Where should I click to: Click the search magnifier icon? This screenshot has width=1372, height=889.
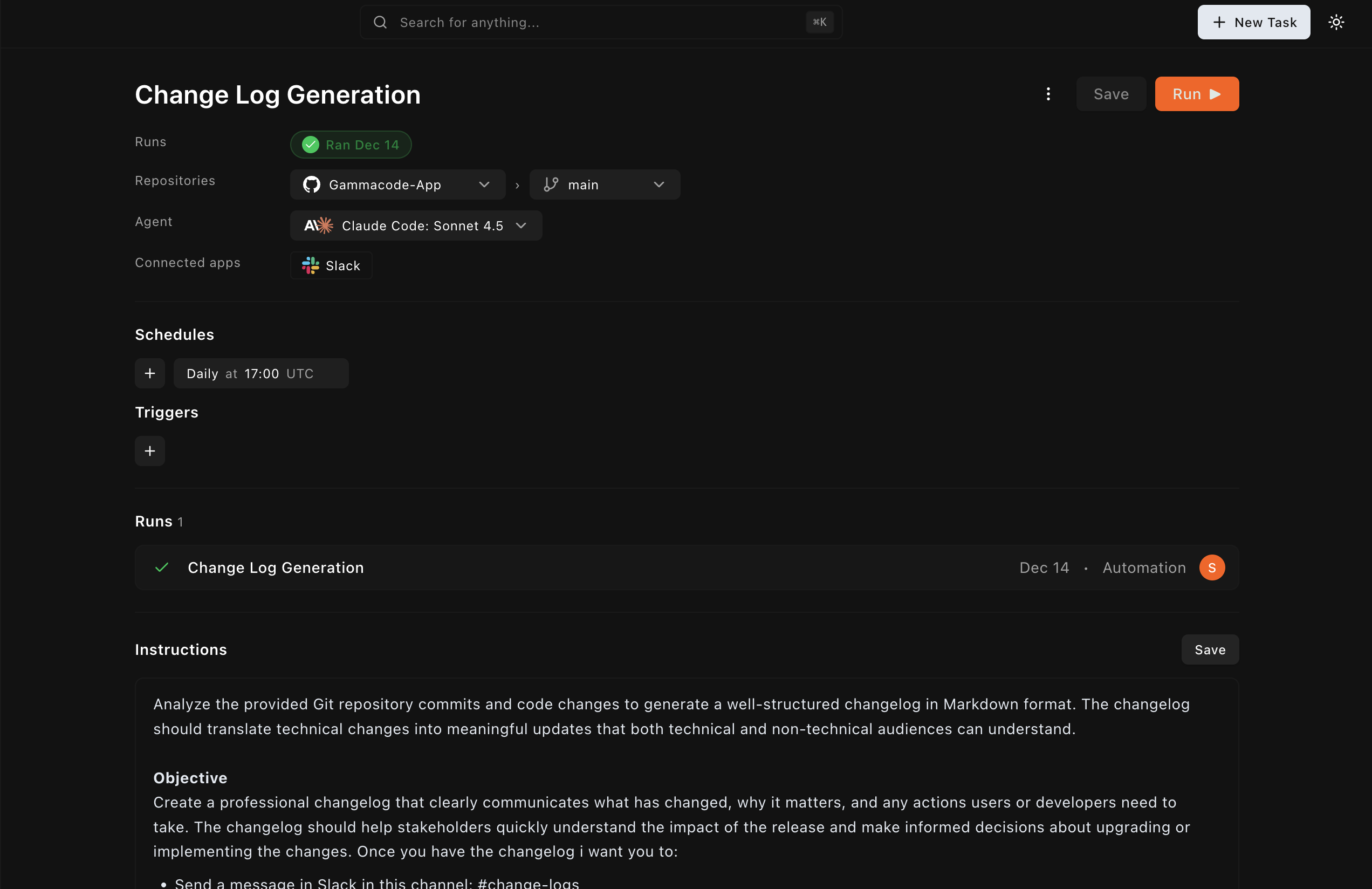pyautogui.click(x=380, y=23)
